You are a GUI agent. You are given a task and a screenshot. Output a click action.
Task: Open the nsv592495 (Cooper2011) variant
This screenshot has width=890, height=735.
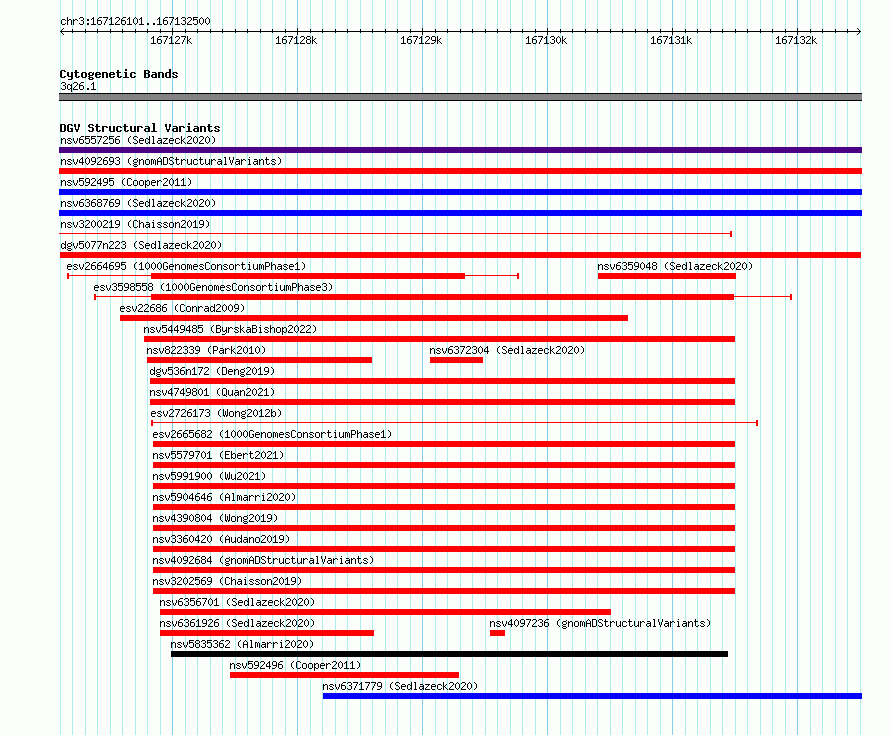click(x=126, y=182)
